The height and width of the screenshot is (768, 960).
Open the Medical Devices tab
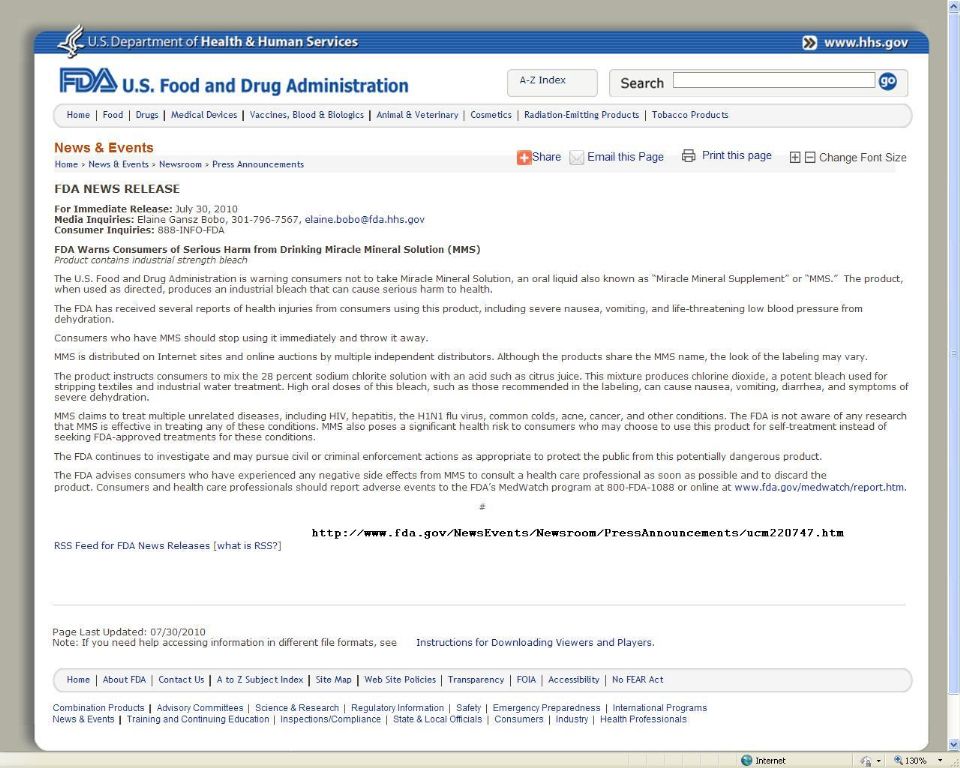pyautogui.click(x=204, y=115)
